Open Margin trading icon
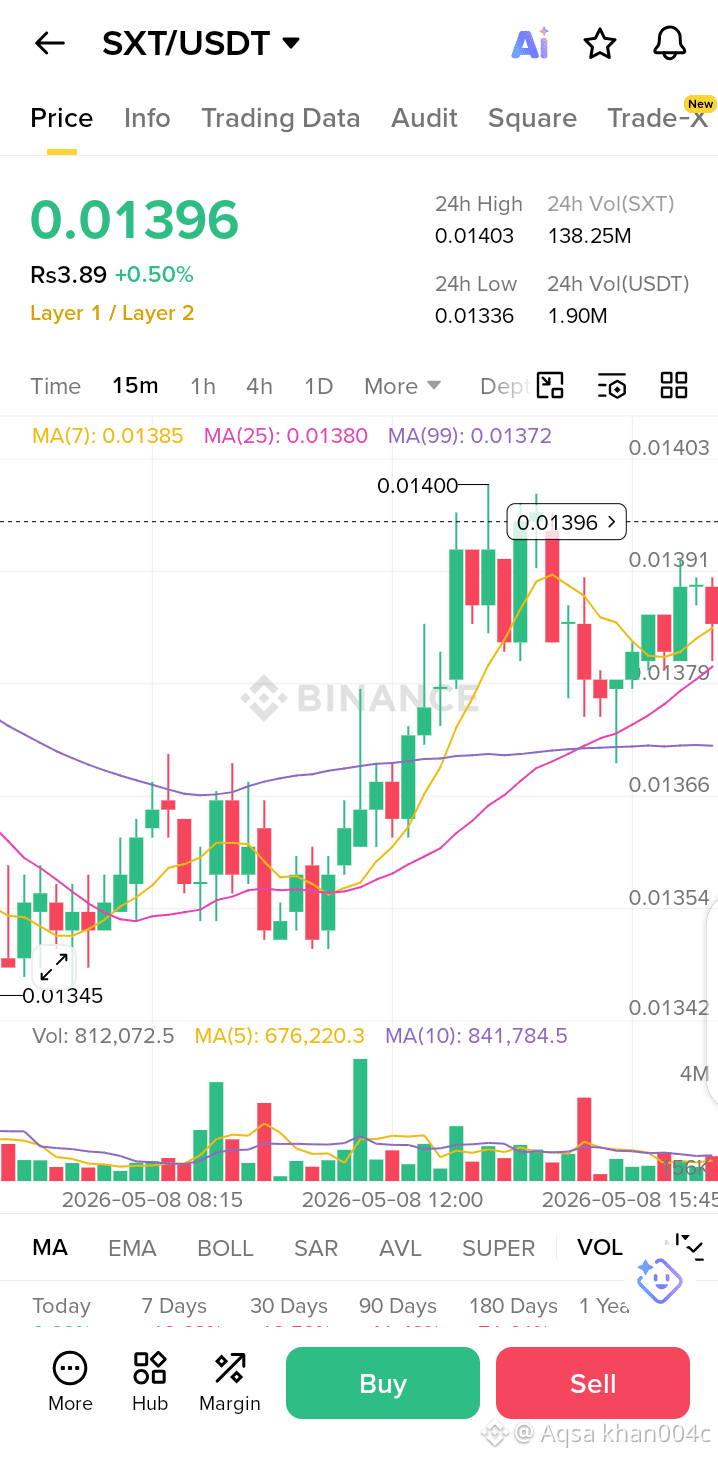 [230, 1382]
